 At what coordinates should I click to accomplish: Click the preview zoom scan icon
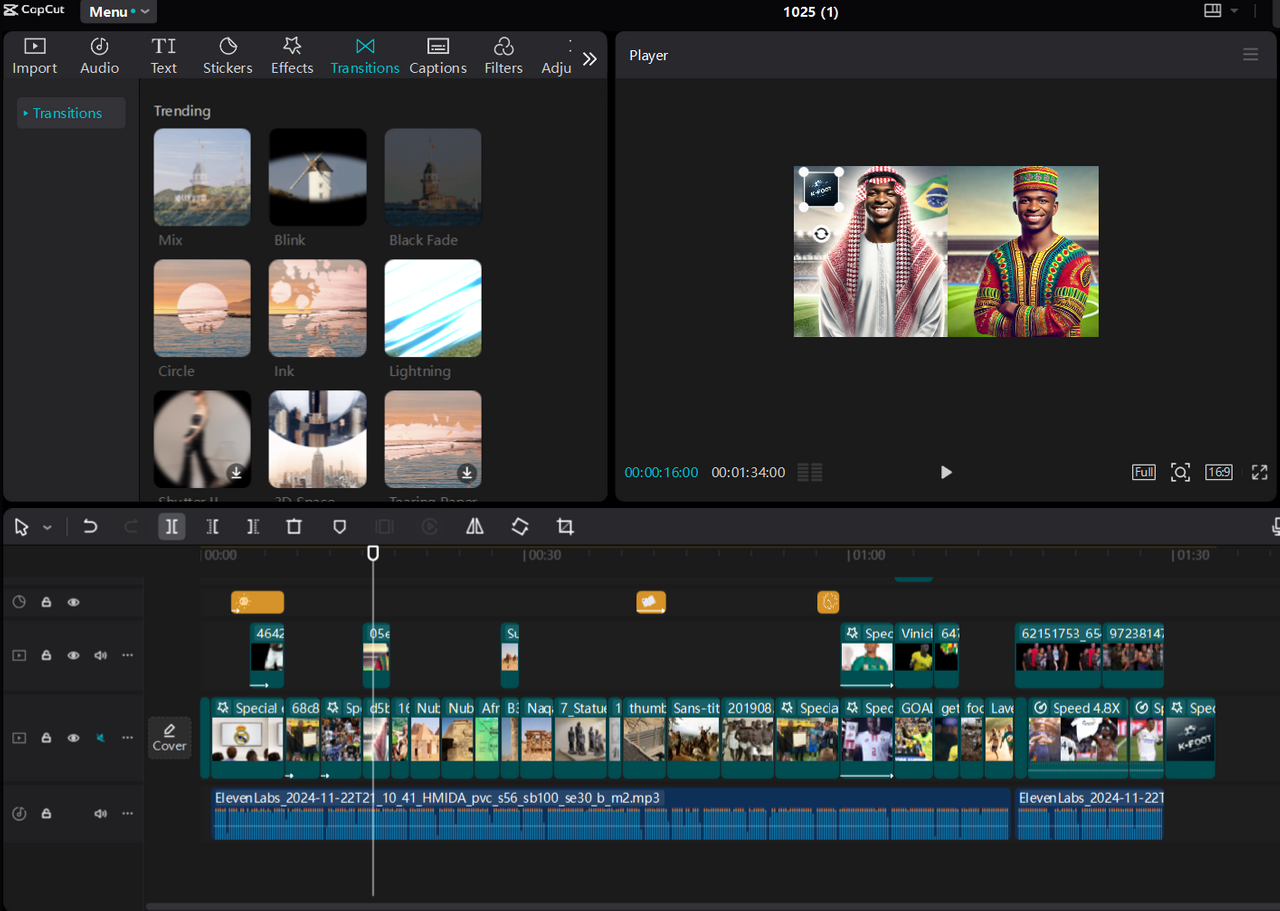1180,472
